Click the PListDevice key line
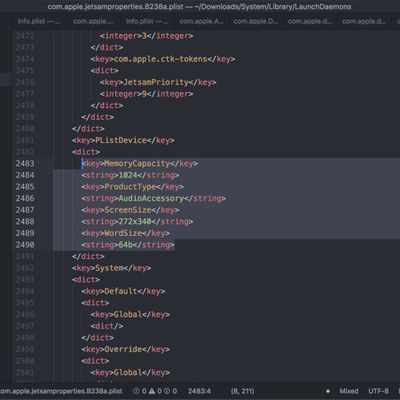This screenshot has height=400, width=400. pos(123,140)
